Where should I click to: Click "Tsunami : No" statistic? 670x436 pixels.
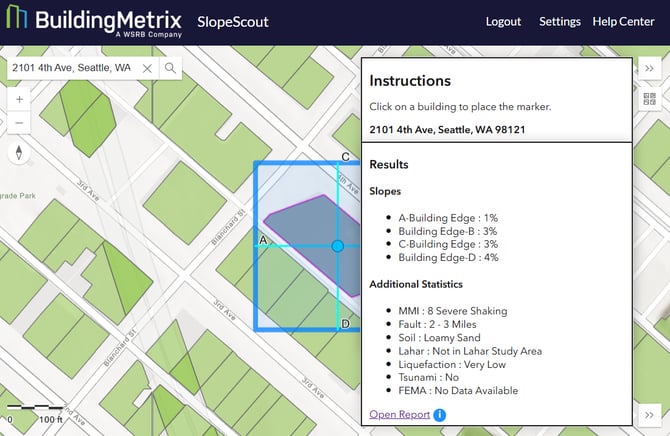click(429, 377)
